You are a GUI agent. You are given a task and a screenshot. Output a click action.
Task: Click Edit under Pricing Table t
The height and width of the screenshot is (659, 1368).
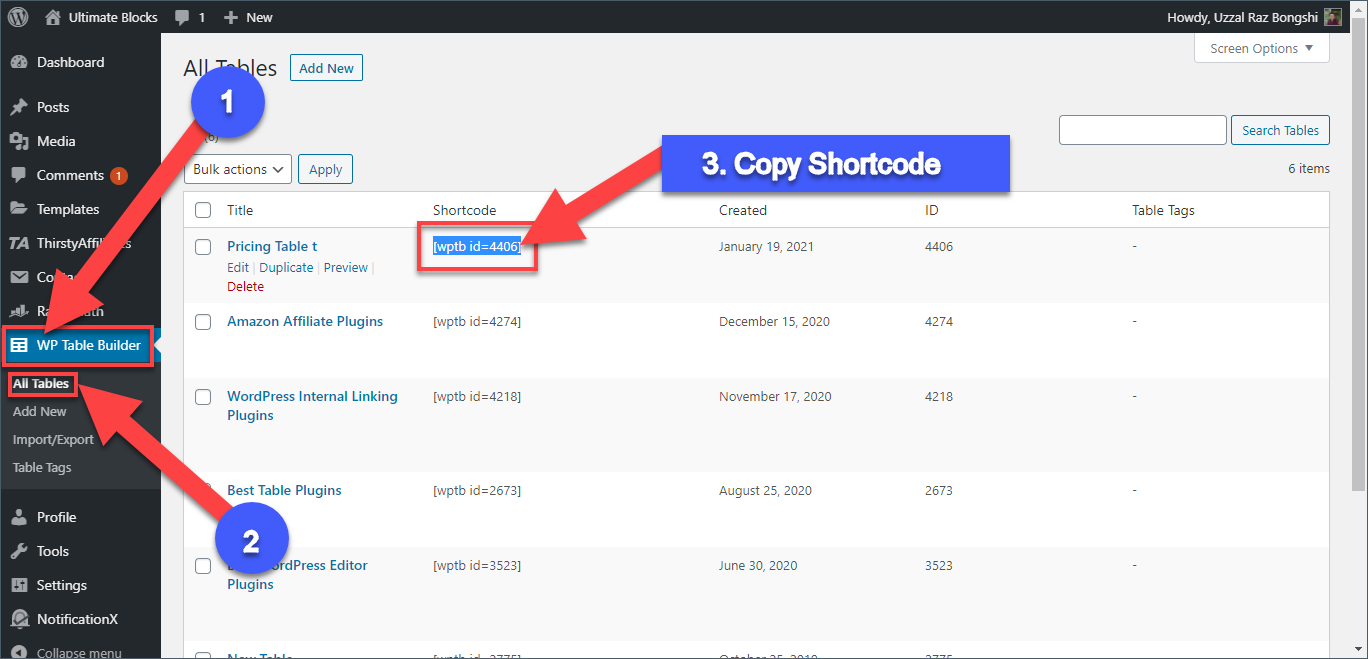point(238,267)
